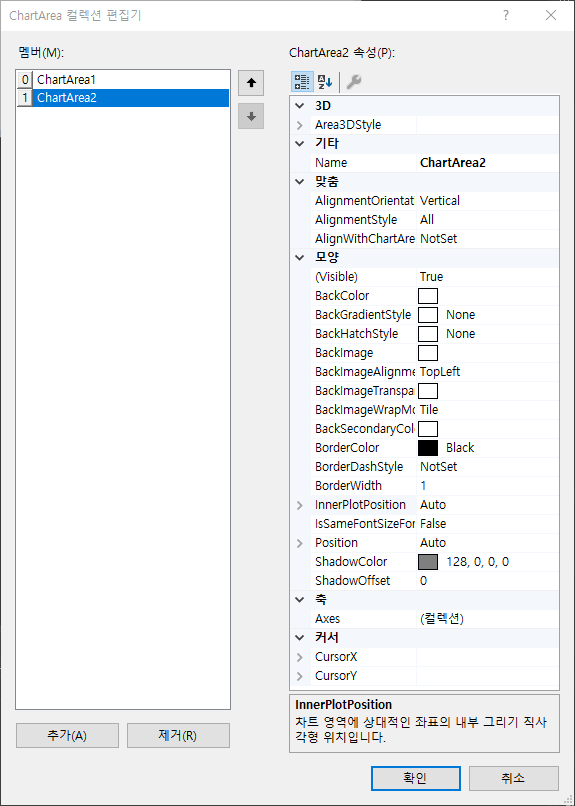Select the CursorY property label

336,676
